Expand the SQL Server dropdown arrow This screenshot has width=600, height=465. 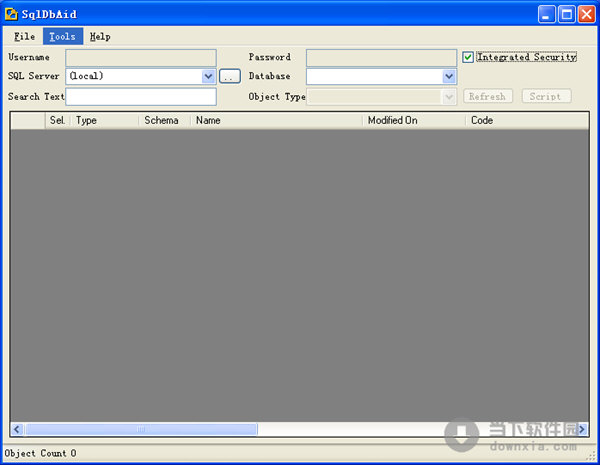[208, 76]
